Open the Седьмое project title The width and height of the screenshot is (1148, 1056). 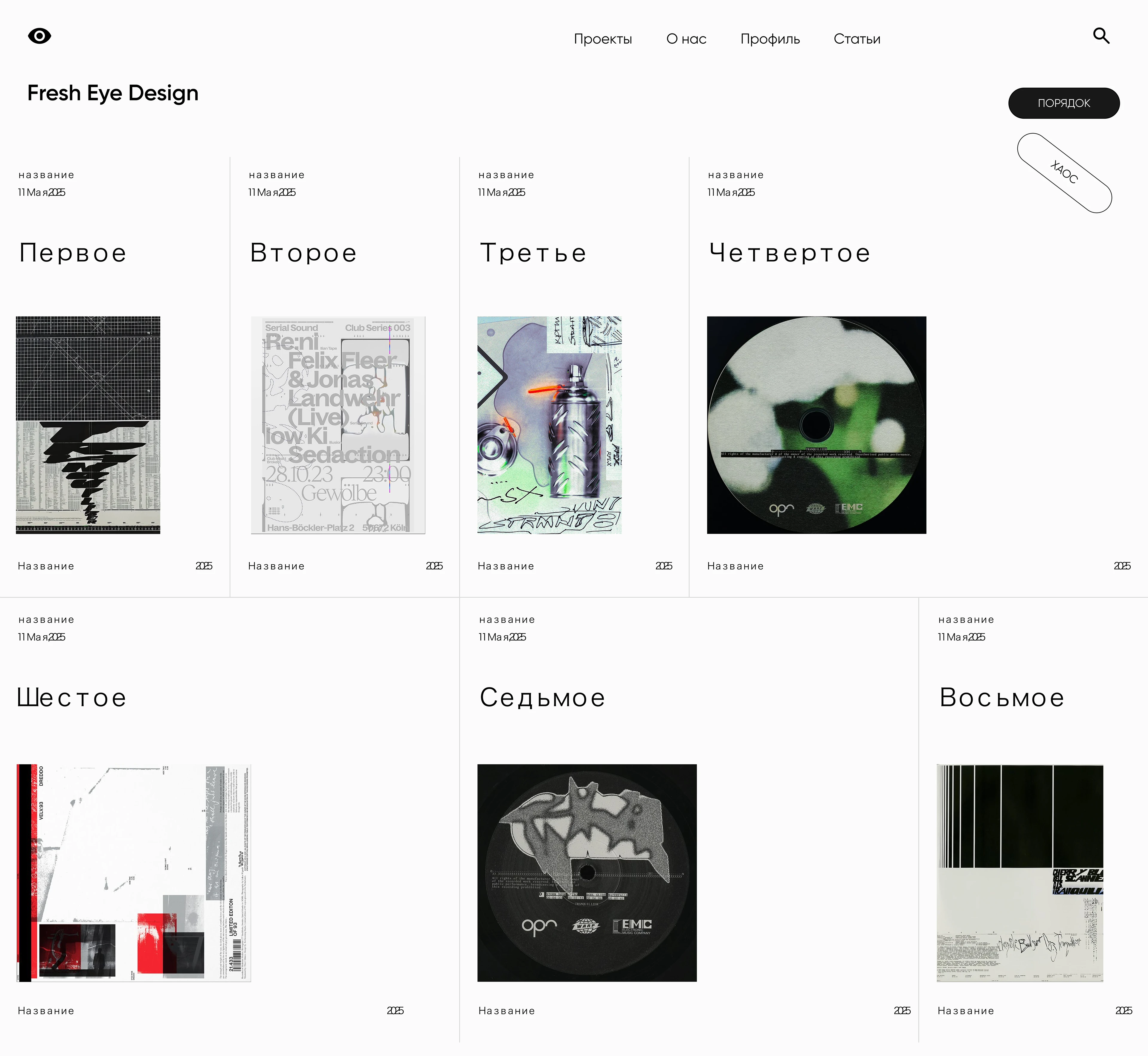coord(542,697)
